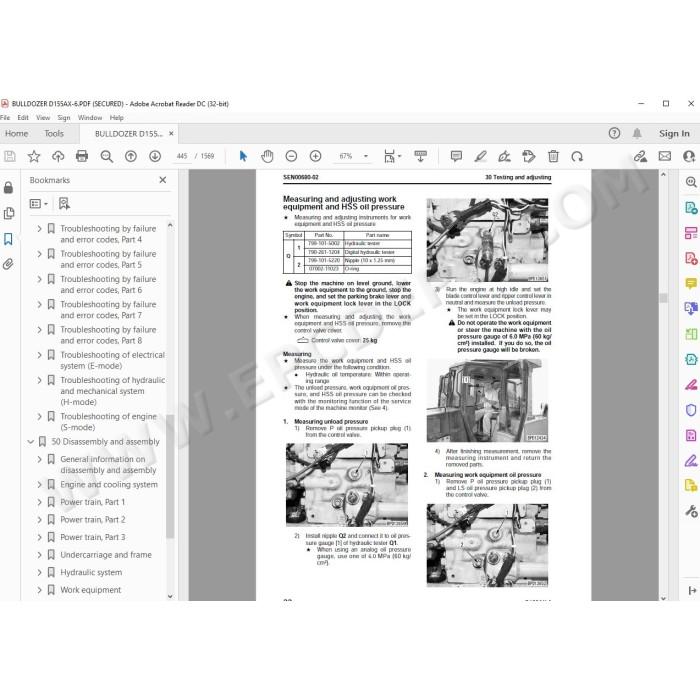This screenshot has width=700, height=700.
Task: Open the bookmarks options dropdown
Action: 38,204
